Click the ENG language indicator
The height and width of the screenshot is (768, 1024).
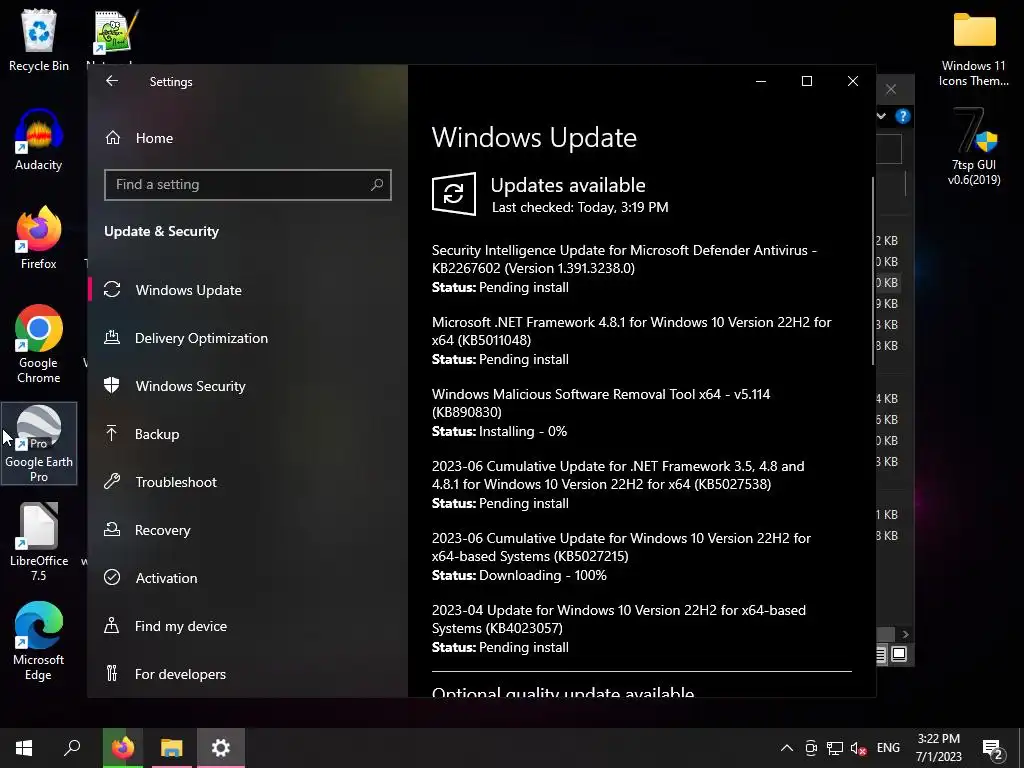(888, 748)
